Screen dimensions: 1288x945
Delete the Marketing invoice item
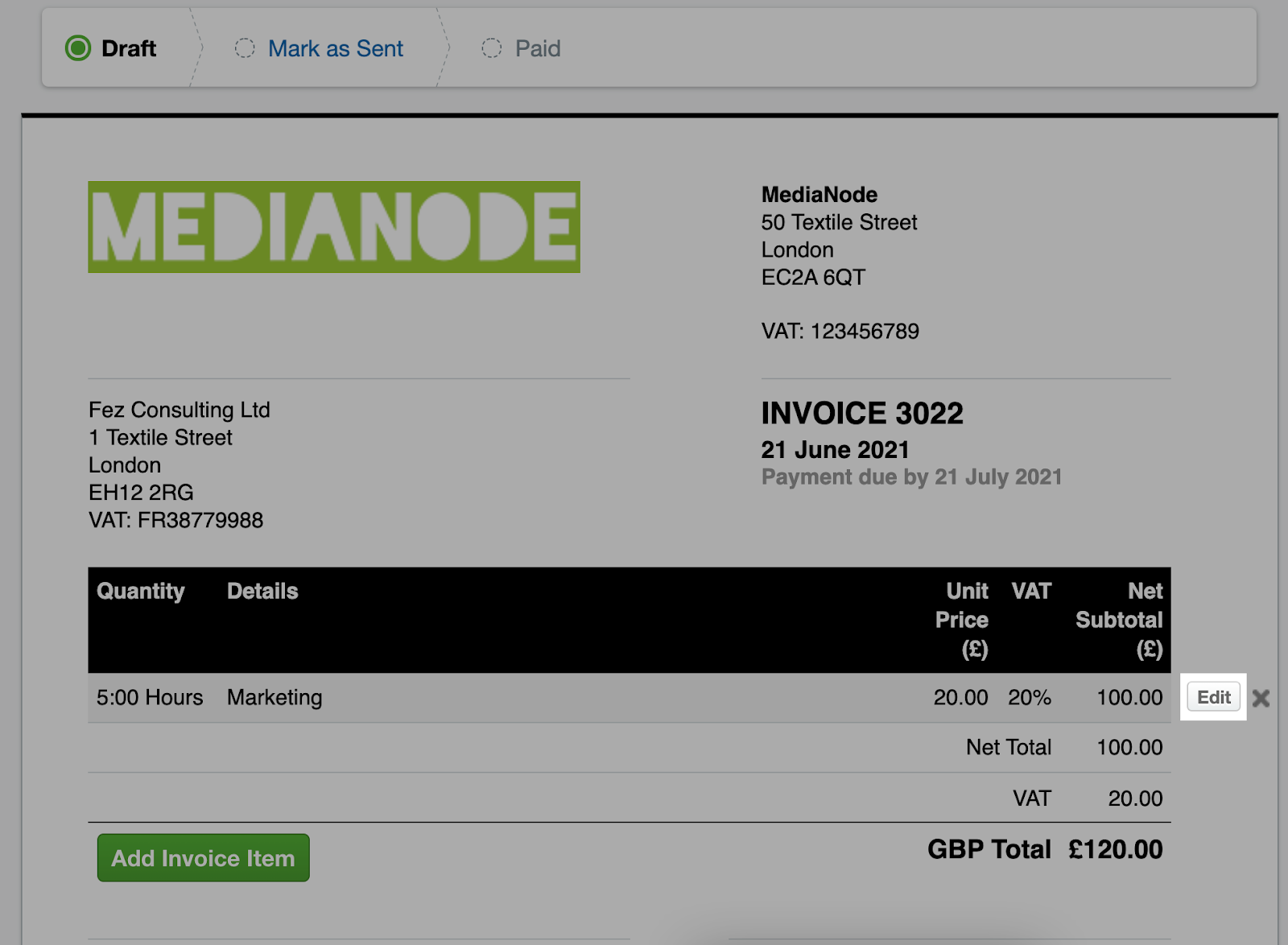pyautogui.click(x=1261, y=698)
